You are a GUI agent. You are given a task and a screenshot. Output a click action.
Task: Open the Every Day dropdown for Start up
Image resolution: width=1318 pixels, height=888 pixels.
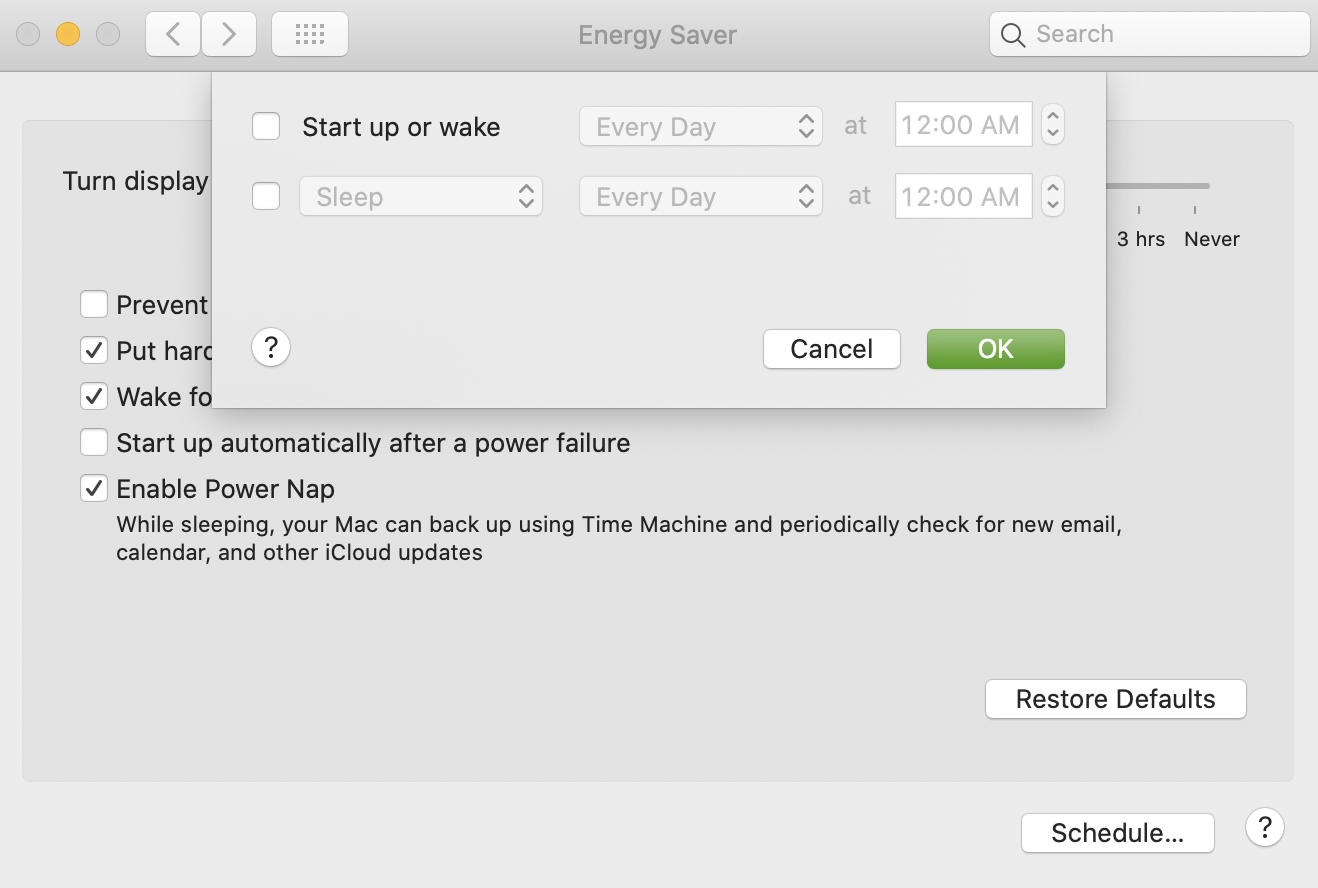coord(701,127)
